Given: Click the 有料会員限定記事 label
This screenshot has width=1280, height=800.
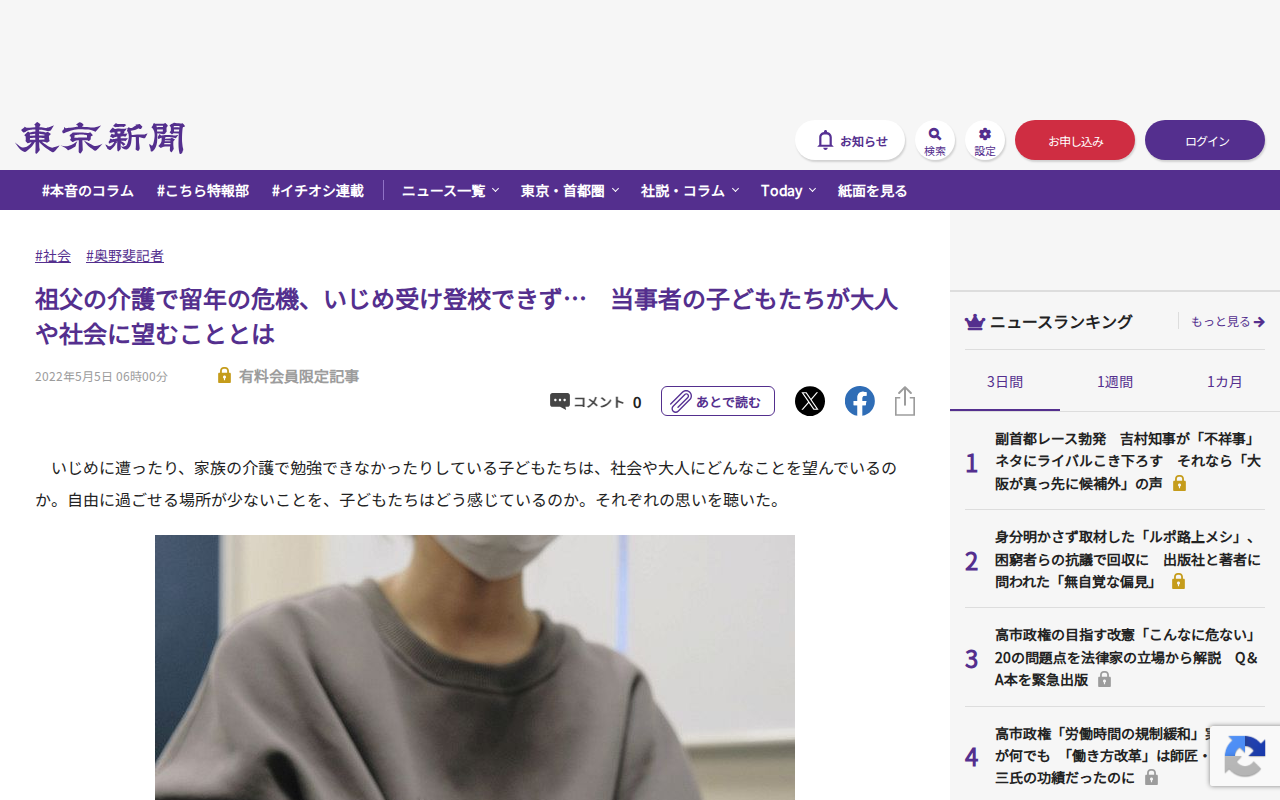Looking at the screenshot, I should pos(299,376).
